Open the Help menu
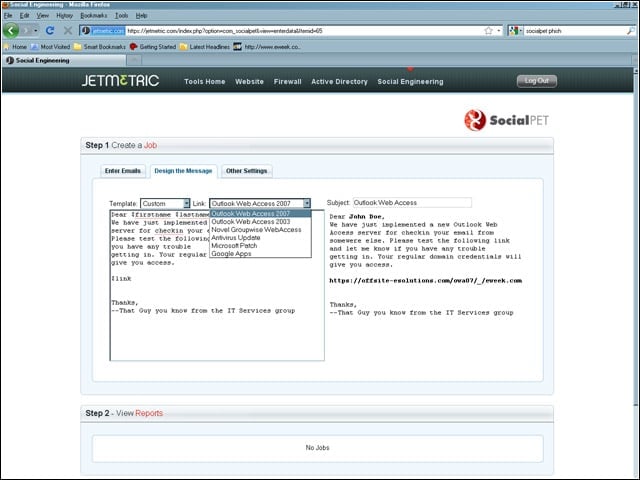640x480 pixels. [141, 16]
